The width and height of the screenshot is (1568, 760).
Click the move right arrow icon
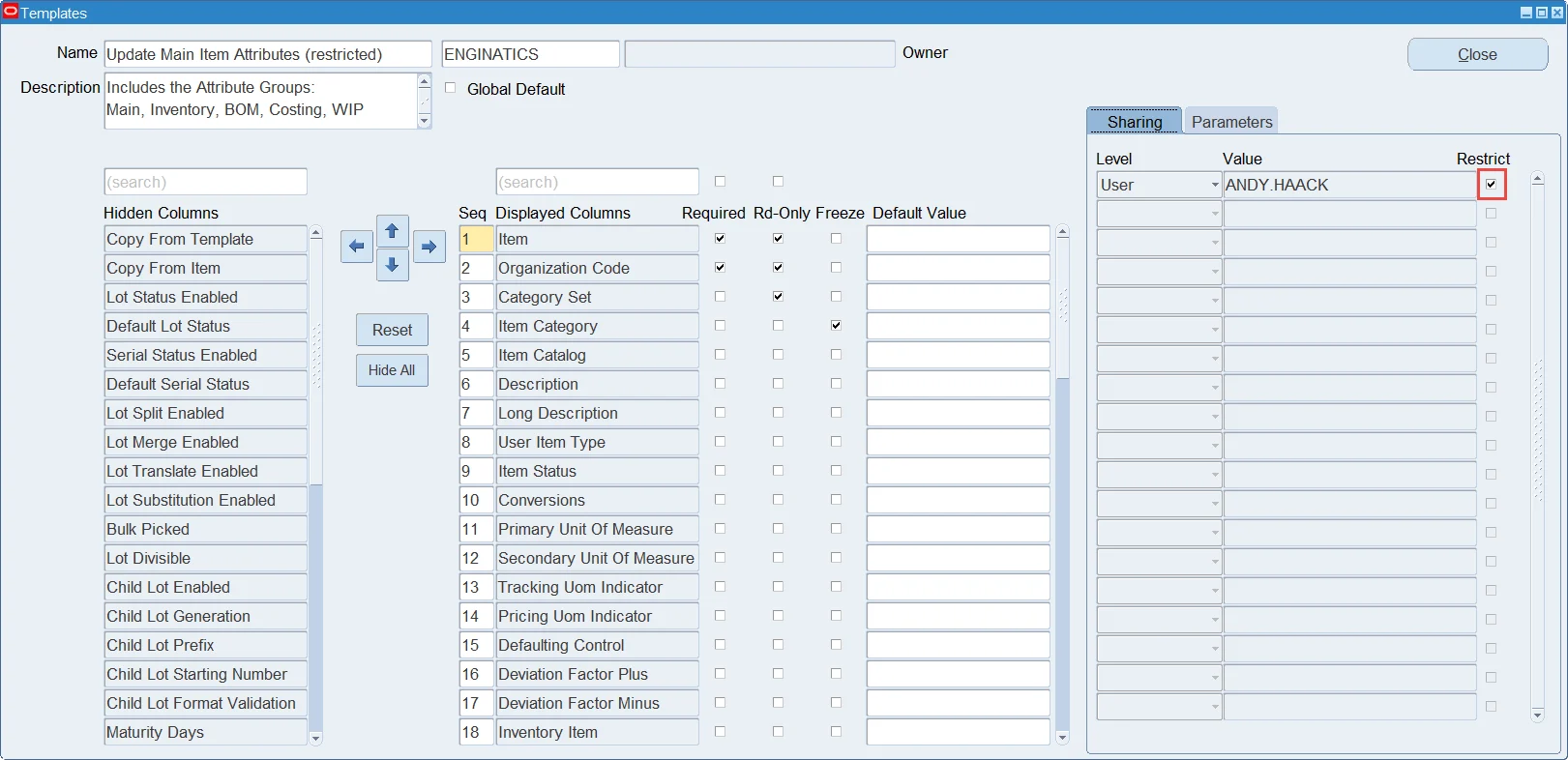[429, 247]
